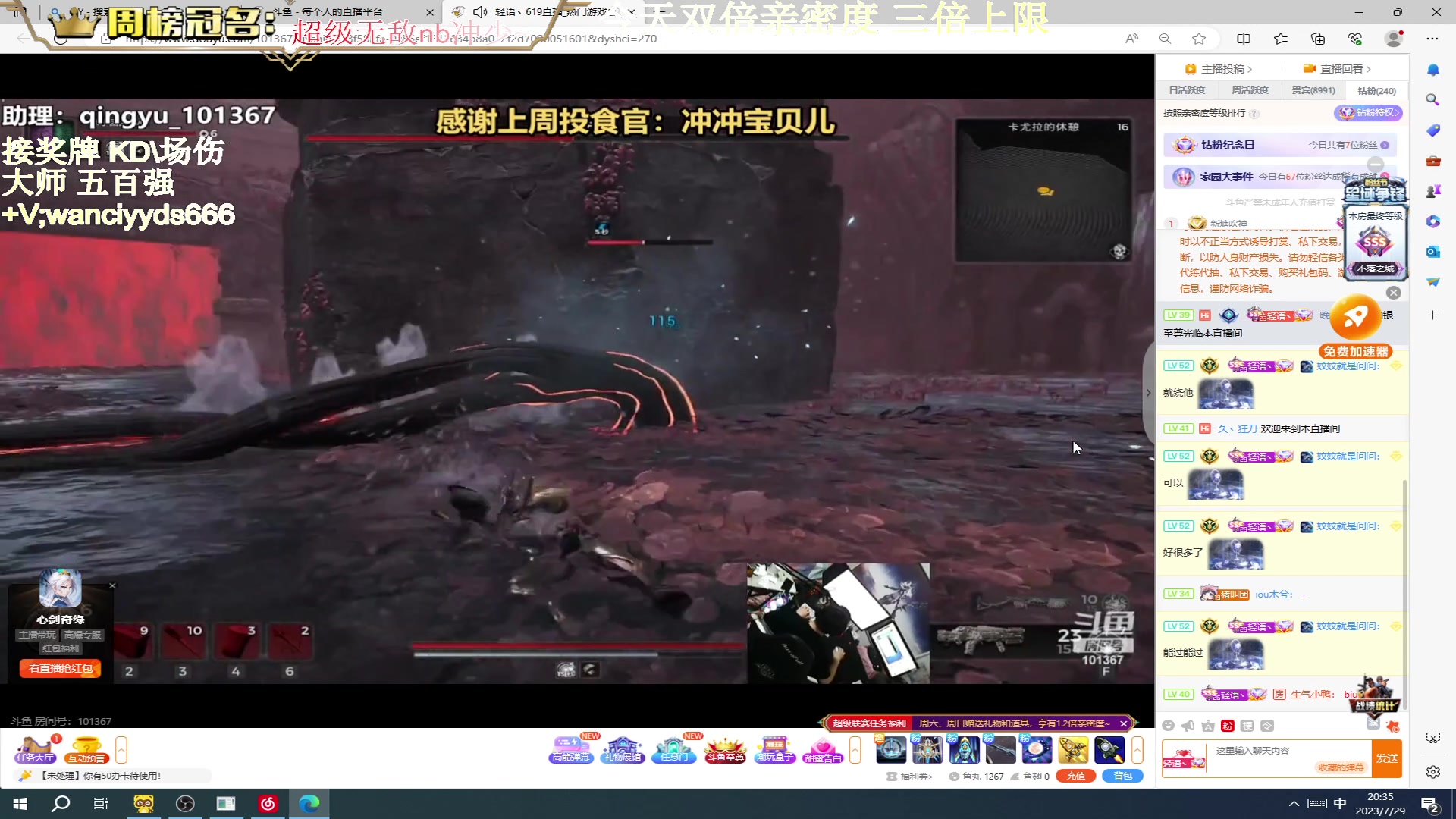Switch to the 贵宾(8991) tab
The image size is (1456, 819).
(x=1313, y=90)
